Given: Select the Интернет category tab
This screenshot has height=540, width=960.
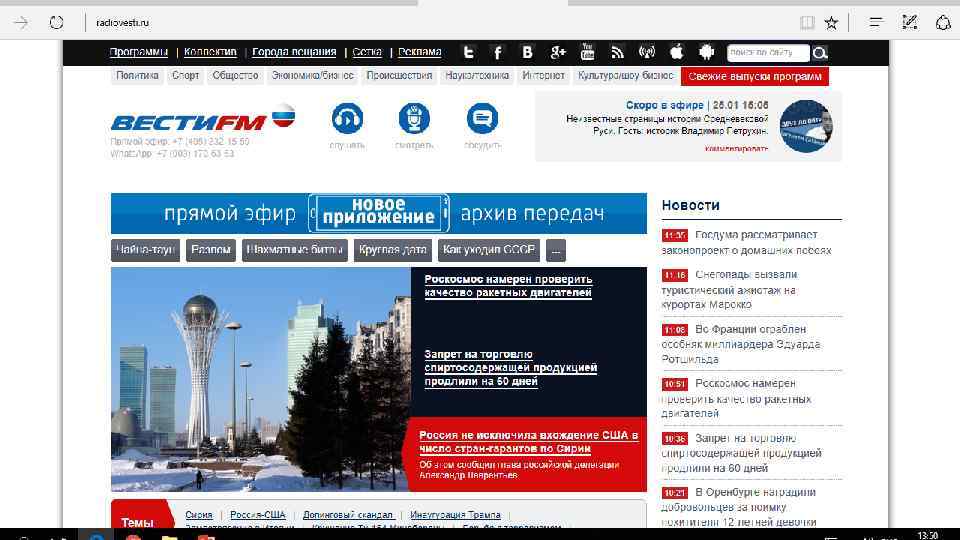Looking at the screenshot, I should tap(543, 76).
